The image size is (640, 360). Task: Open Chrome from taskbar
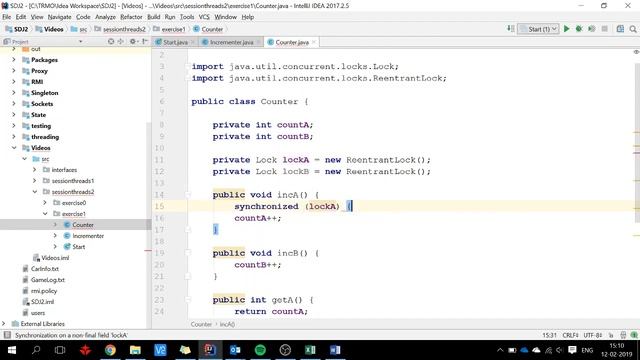110,350
